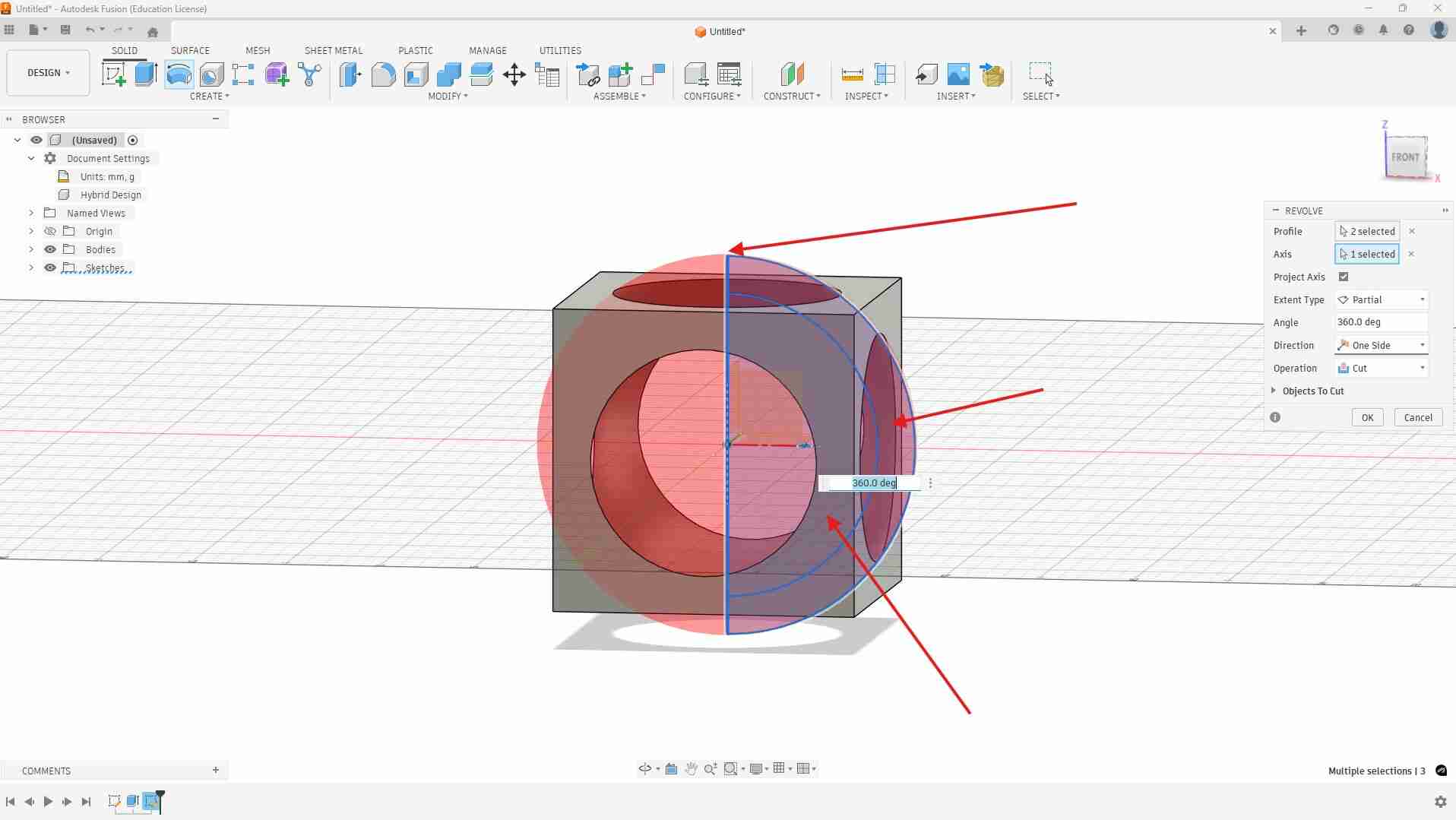Image resolution: width=1456 pixels, height=820 pixels.
Task: Hide the Sketches folder
Action: pyautogui.click(x=50, y=268)
